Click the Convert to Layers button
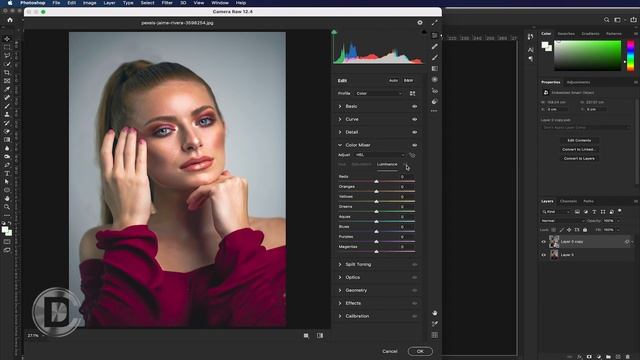This screenshot has width=640, height=360. pos(579,158)
